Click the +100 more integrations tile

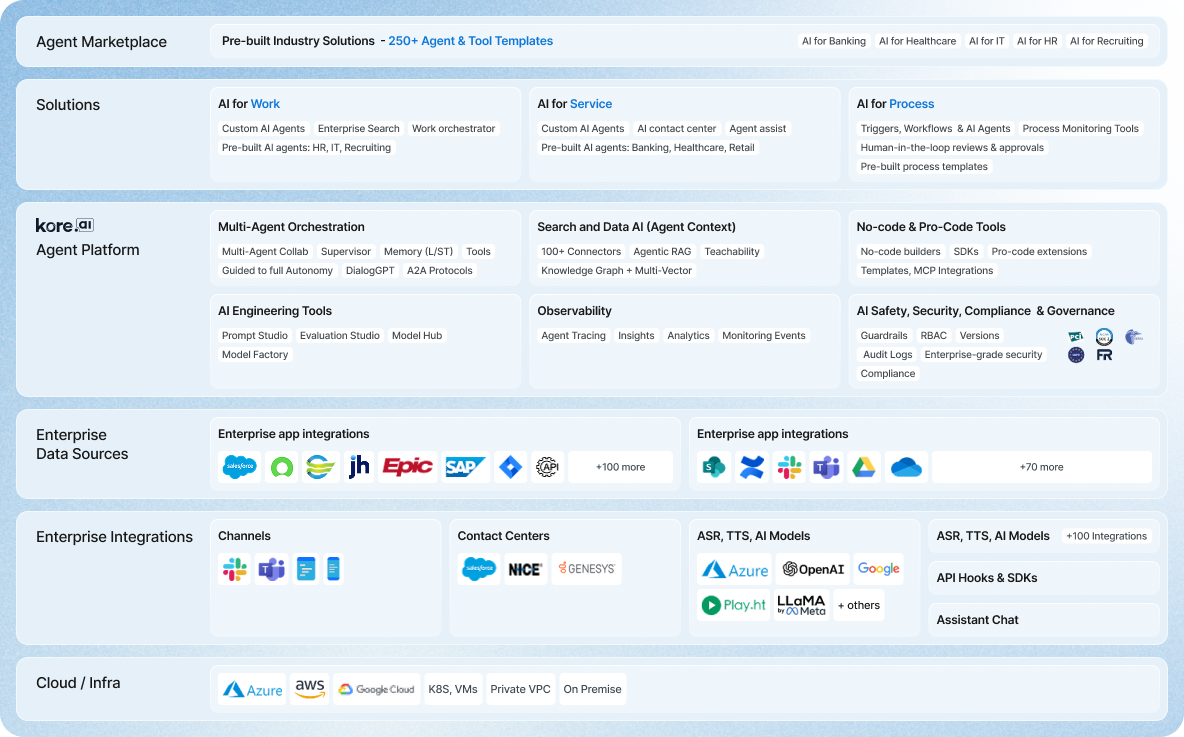(x=620, y=467)
